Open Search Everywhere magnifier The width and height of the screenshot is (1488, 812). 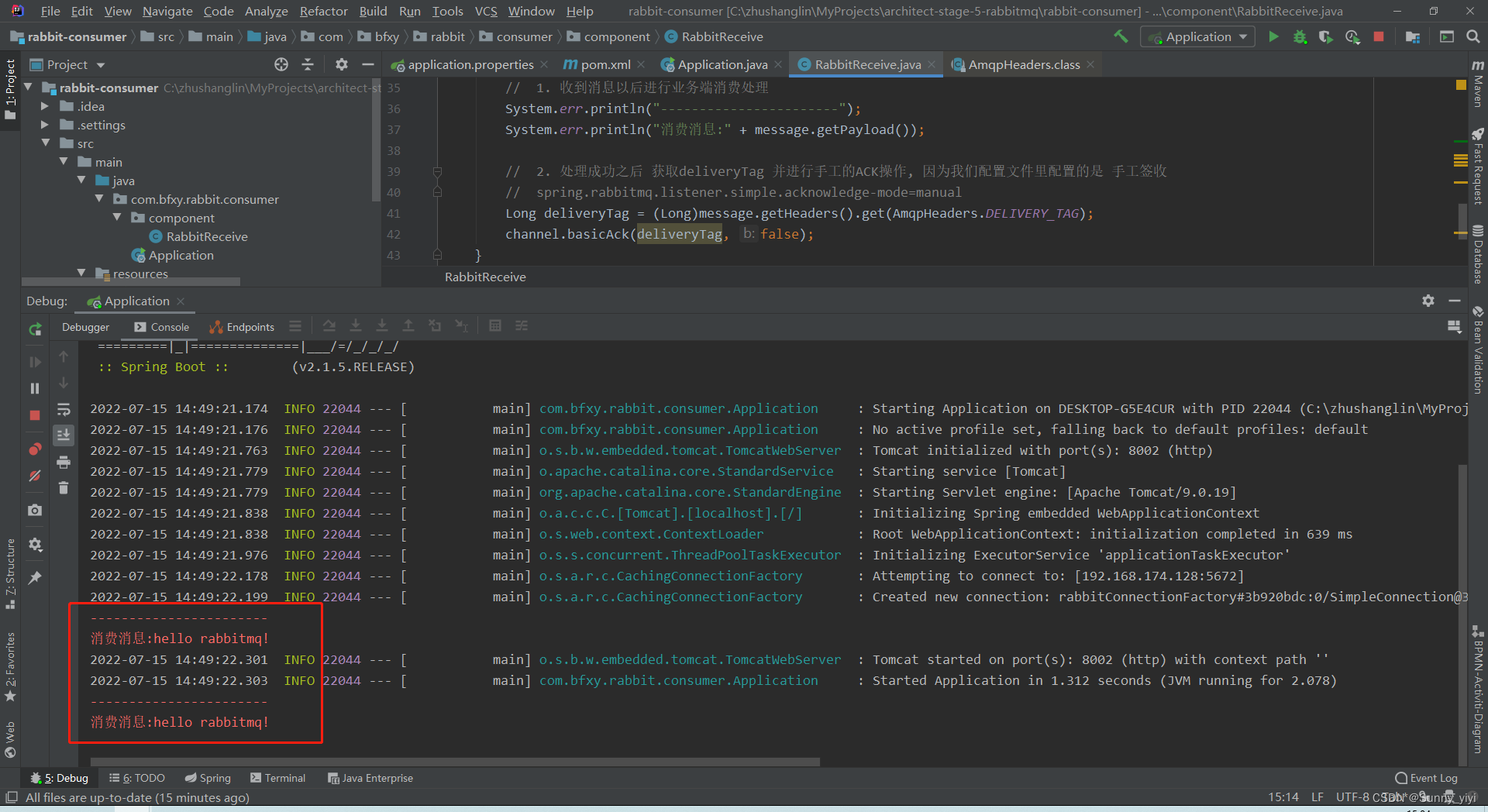click(1473, 36)
